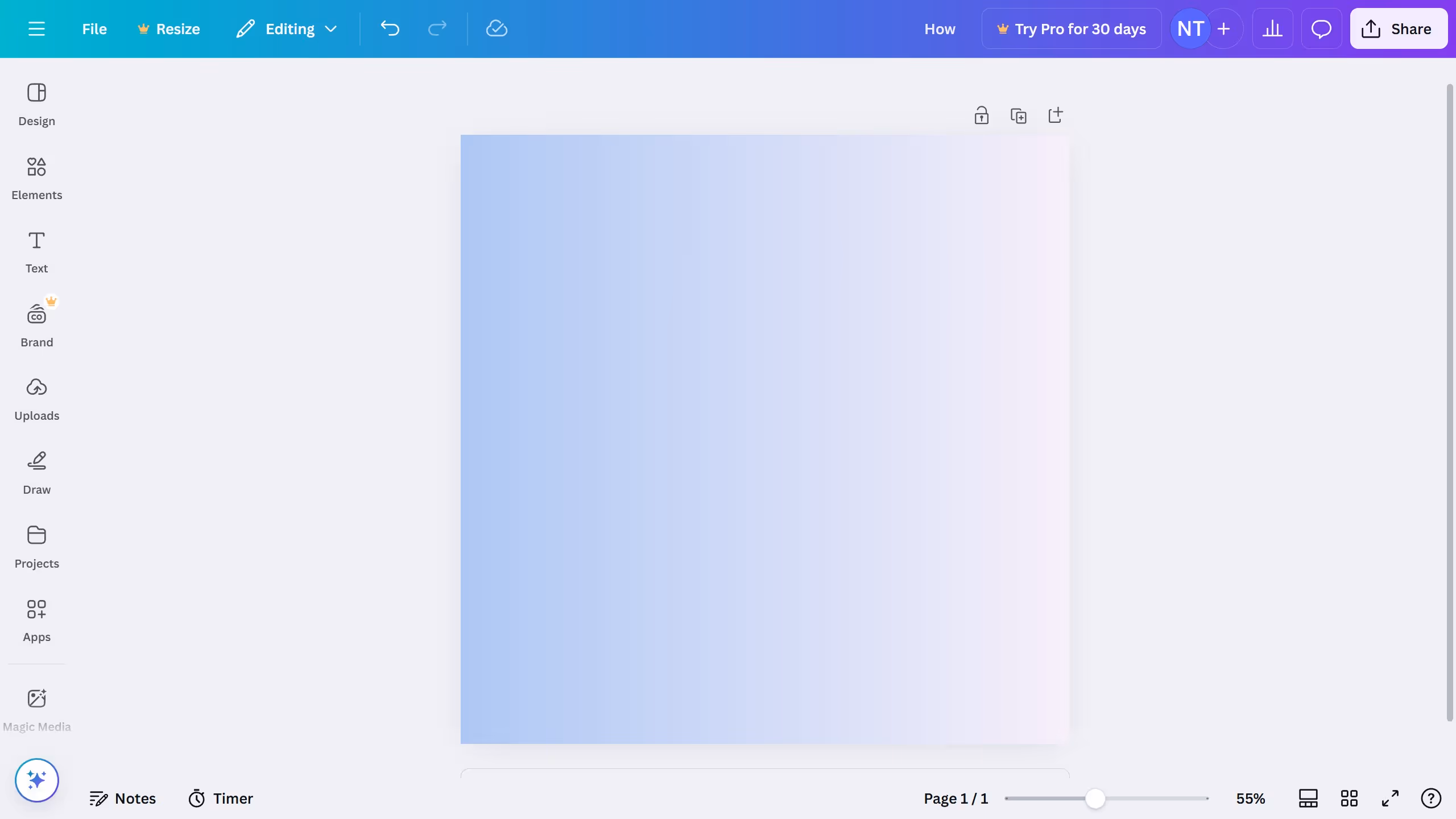The width and height of the screenshot is (1456, 819).
Task: Toggle fullscreen present mode
Action: coord(1390,798)
